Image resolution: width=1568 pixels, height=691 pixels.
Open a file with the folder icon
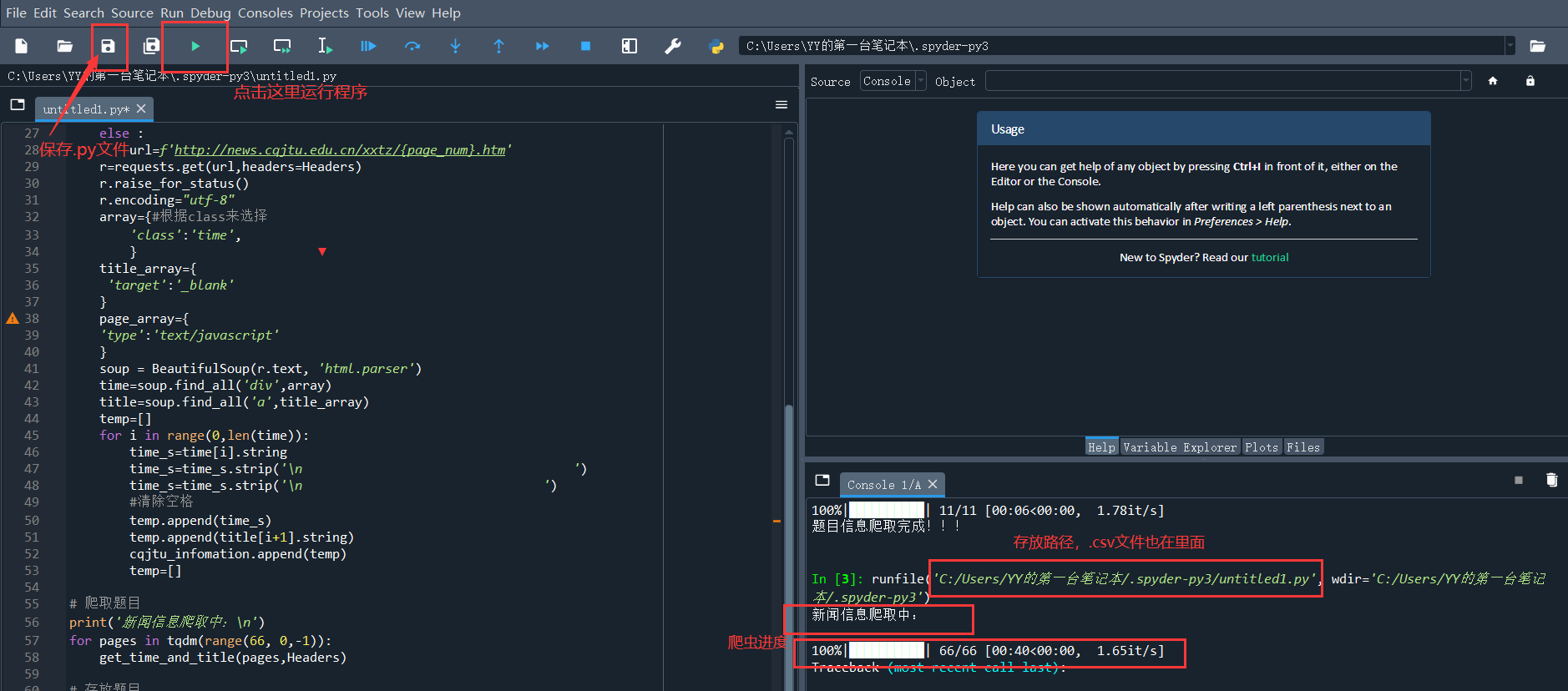(65, 46)
